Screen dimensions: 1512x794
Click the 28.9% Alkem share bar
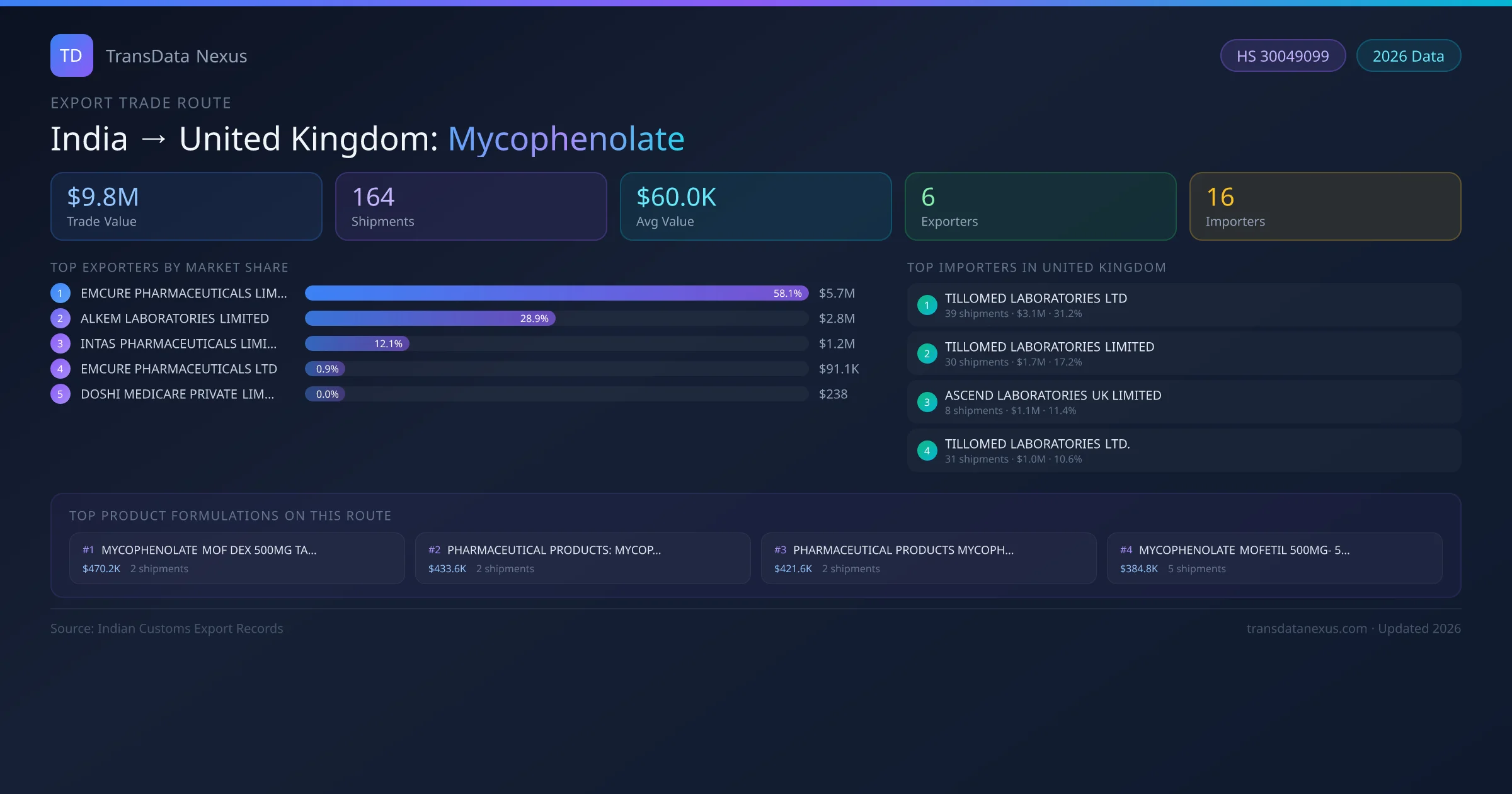tap(430, 318)
